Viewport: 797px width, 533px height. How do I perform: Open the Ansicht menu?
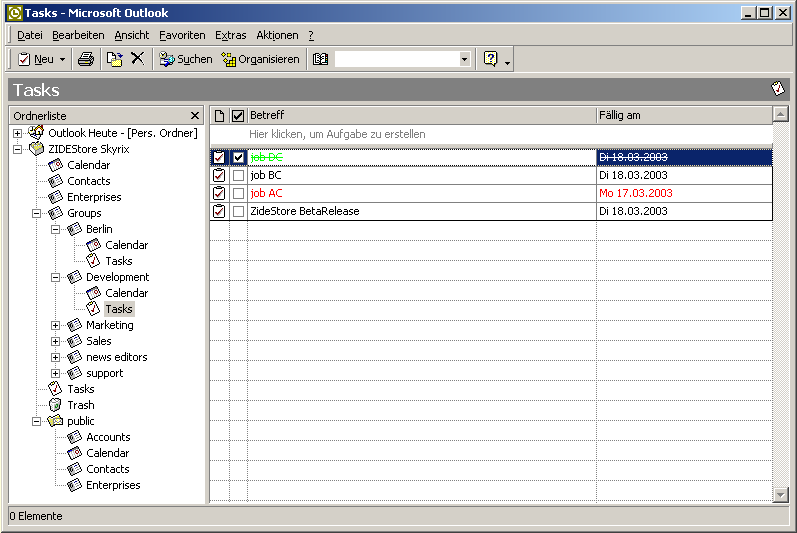[132, 35]
